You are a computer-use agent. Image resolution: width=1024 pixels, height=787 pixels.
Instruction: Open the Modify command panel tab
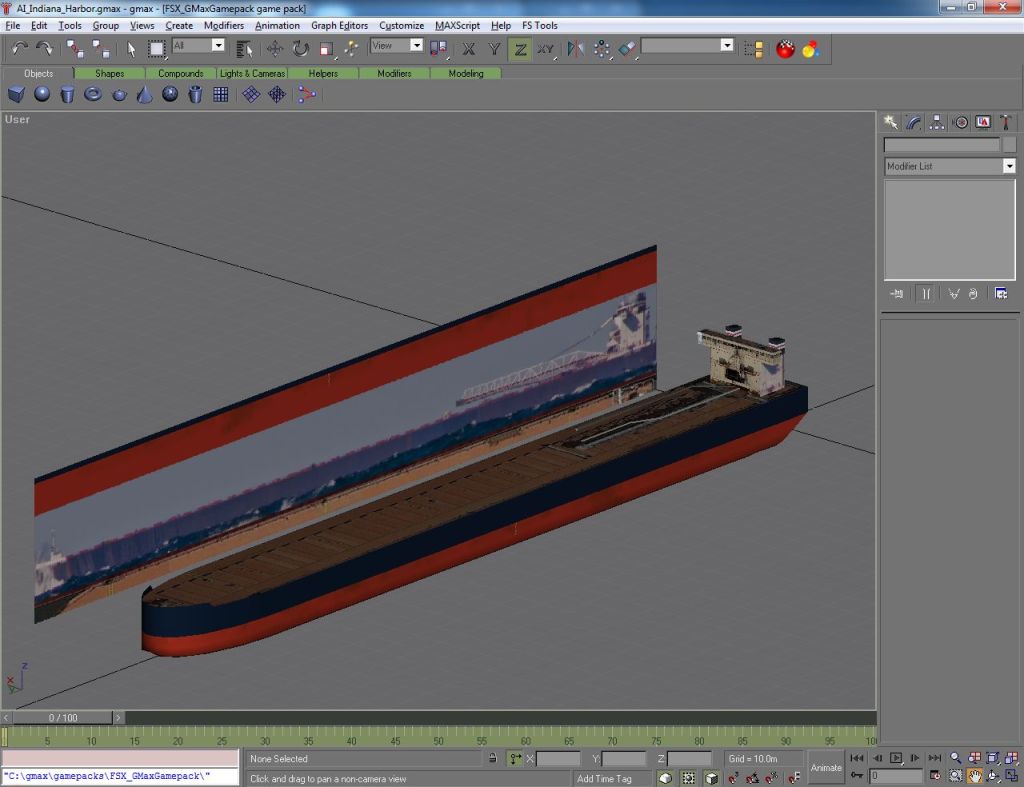coord(913,122)
